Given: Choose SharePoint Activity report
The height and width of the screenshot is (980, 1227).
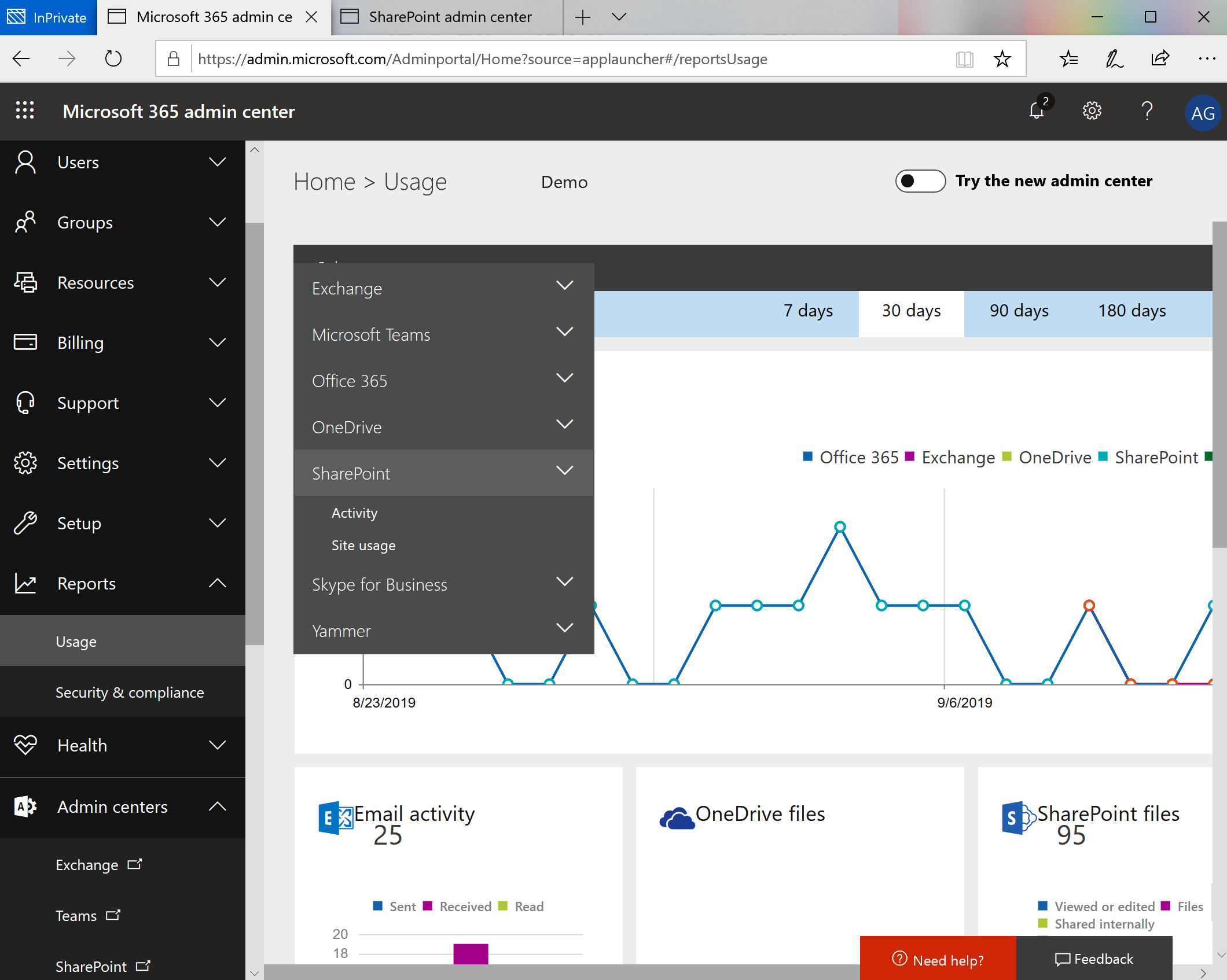Looking at the screenshot, I should point(354,513).
